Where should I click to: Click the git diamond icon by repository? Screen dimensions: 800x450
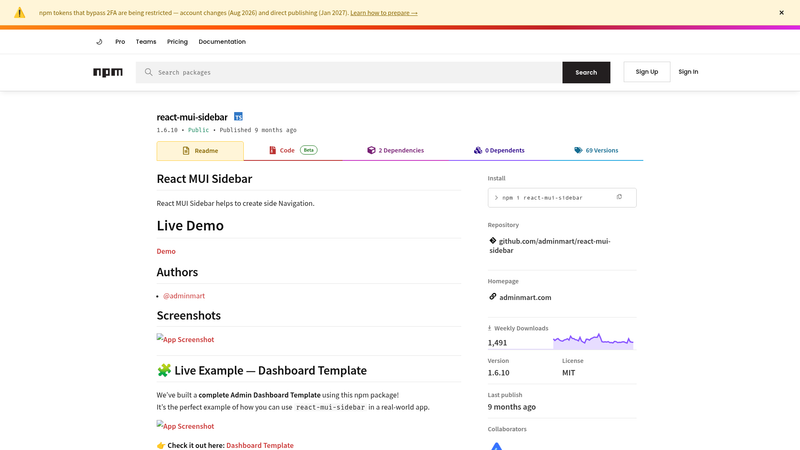click(493, 240)
